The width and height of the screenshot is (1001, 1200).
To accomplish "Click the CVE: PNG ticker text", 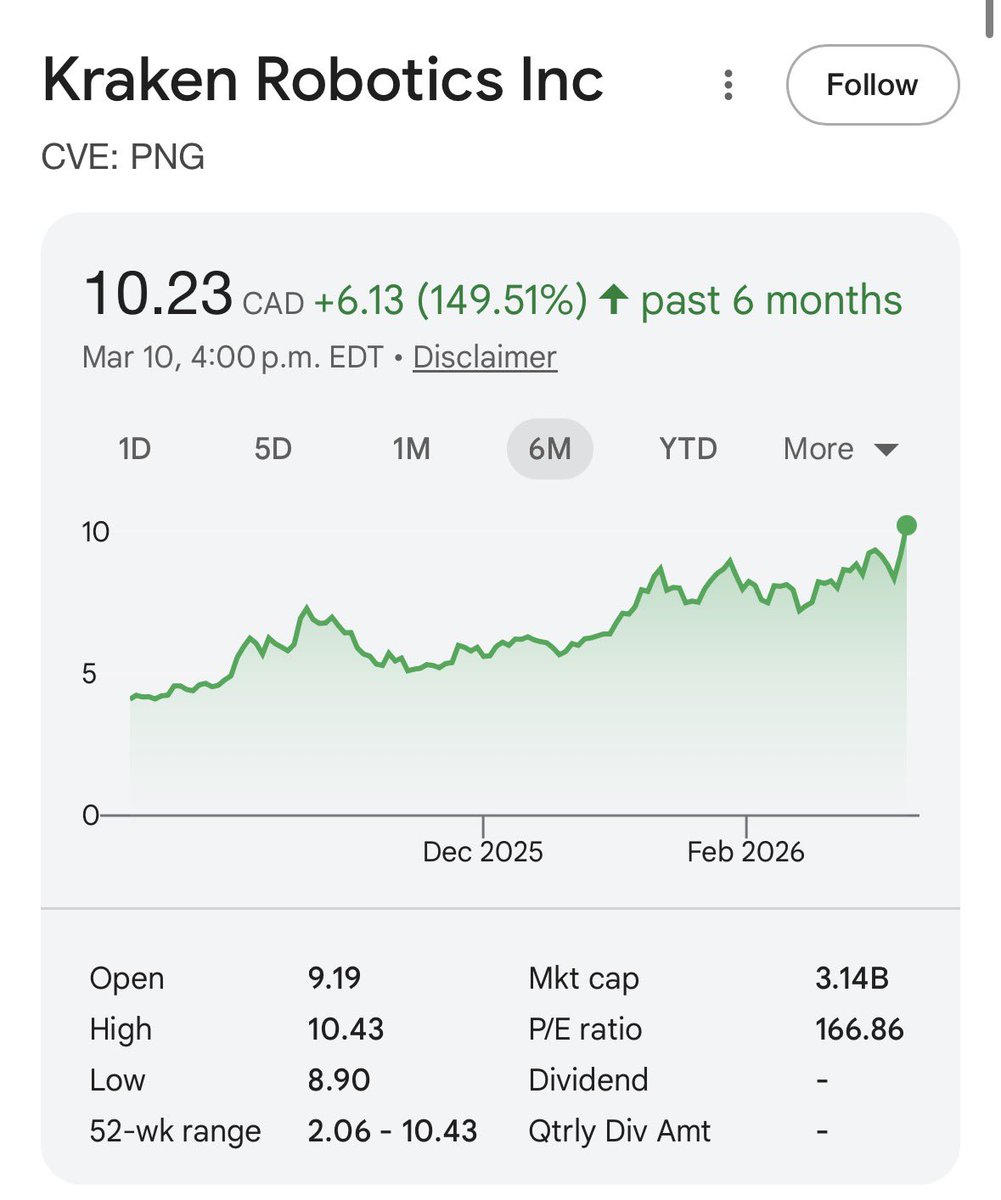I will click(x=124, y=157).
